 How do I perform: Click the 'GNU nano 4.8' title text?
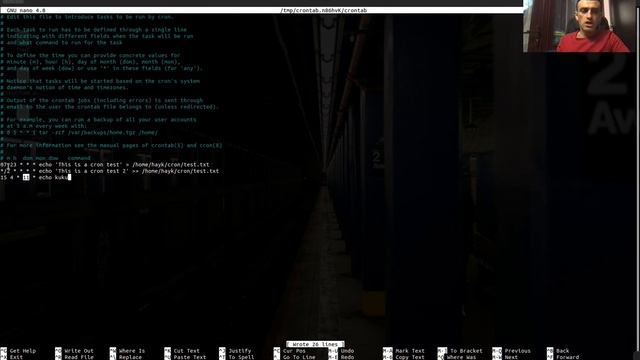26,10
